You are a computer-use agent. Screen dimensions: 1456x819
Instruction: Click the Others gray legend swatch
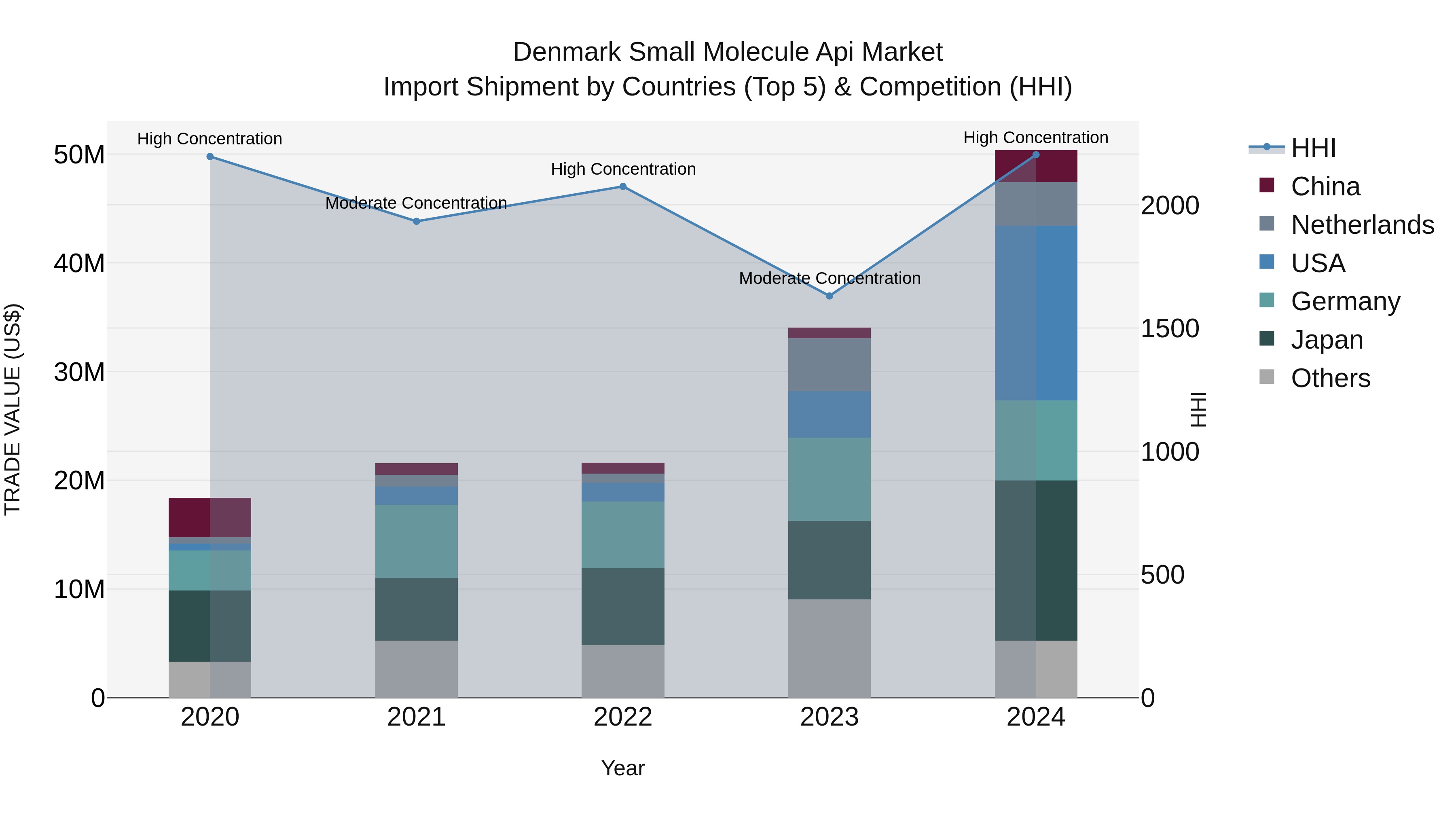[x=1267, y=377]
